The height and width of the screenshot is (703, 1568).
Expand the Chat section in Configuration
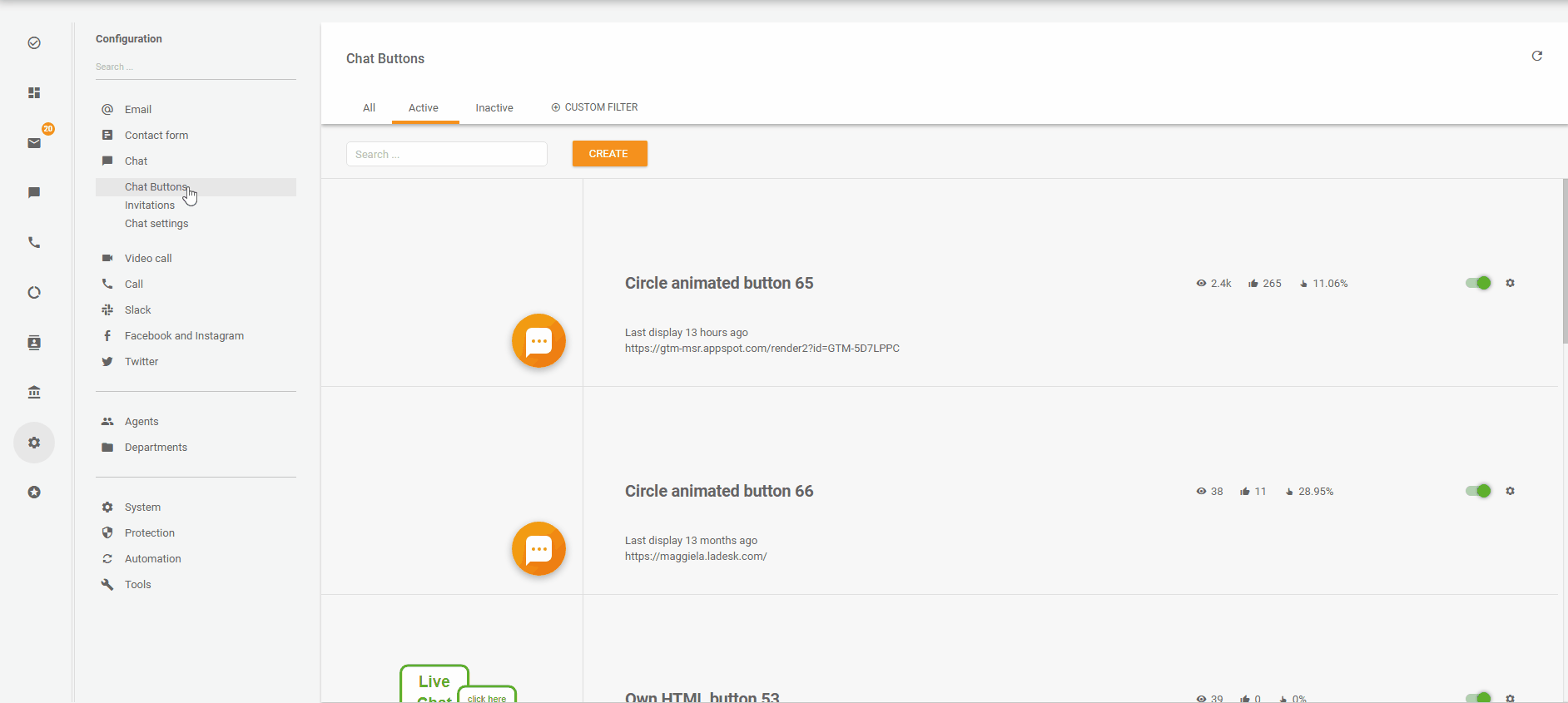[136, 161]
